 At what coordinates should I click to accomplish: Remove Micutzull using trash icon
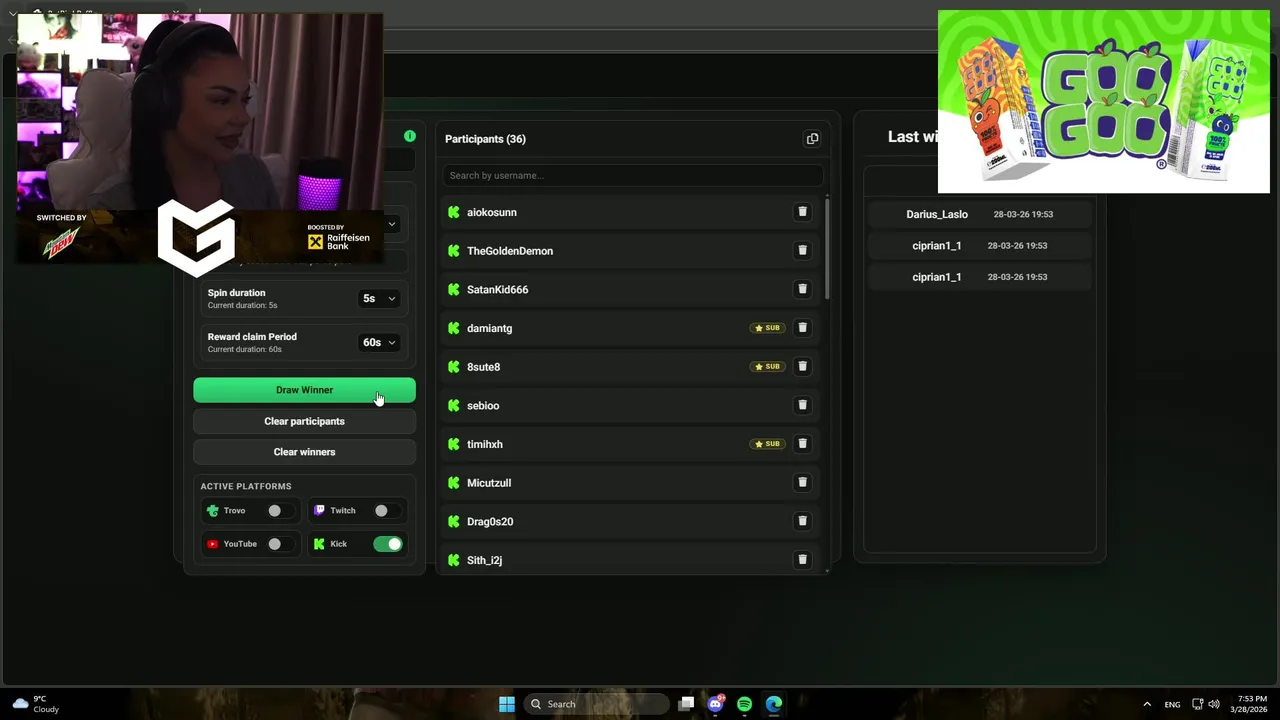click(x=802, y=482)
